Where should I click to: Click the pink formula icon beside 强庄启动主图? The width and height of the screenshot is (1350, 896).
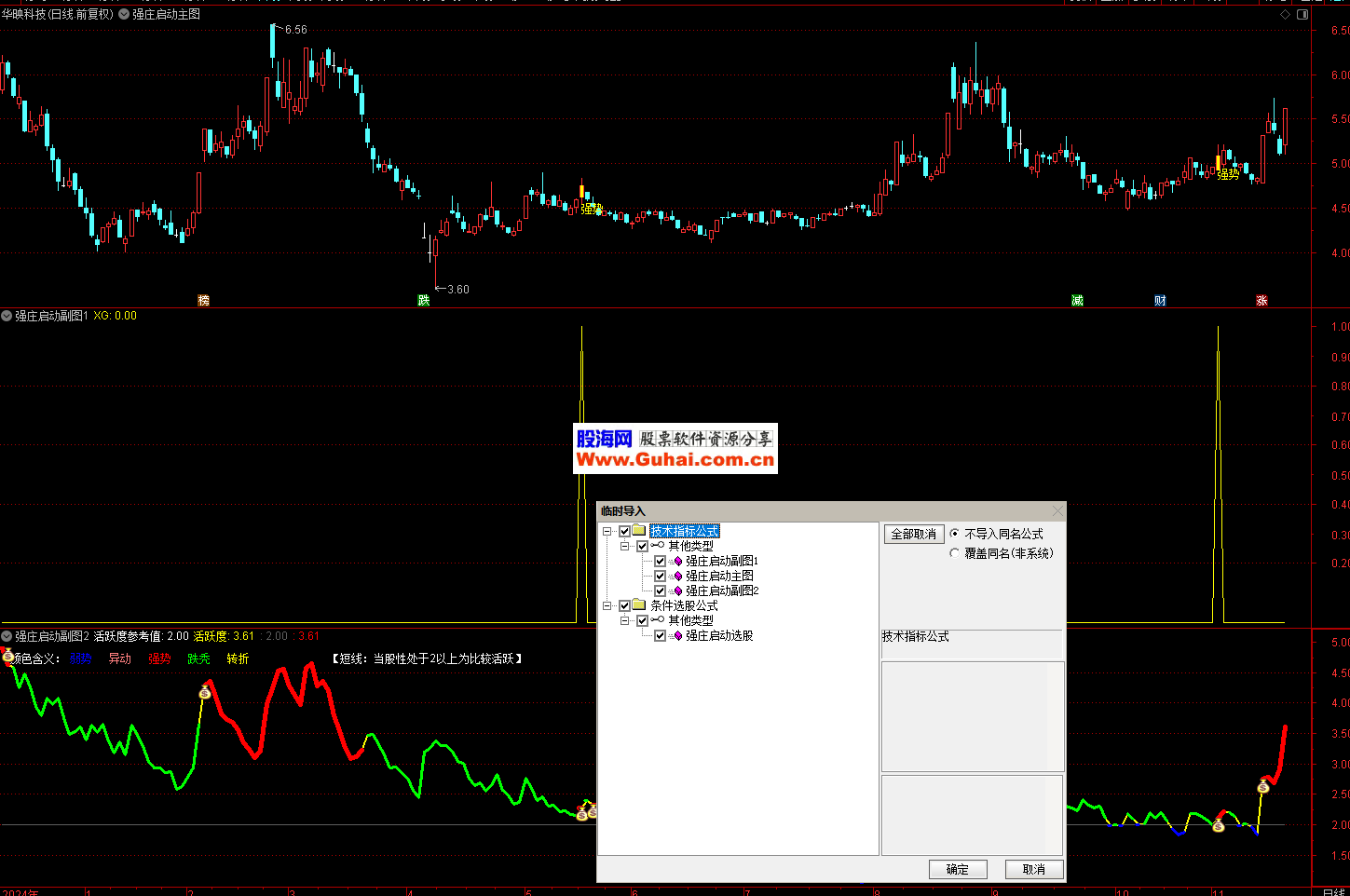coord(677,577)
